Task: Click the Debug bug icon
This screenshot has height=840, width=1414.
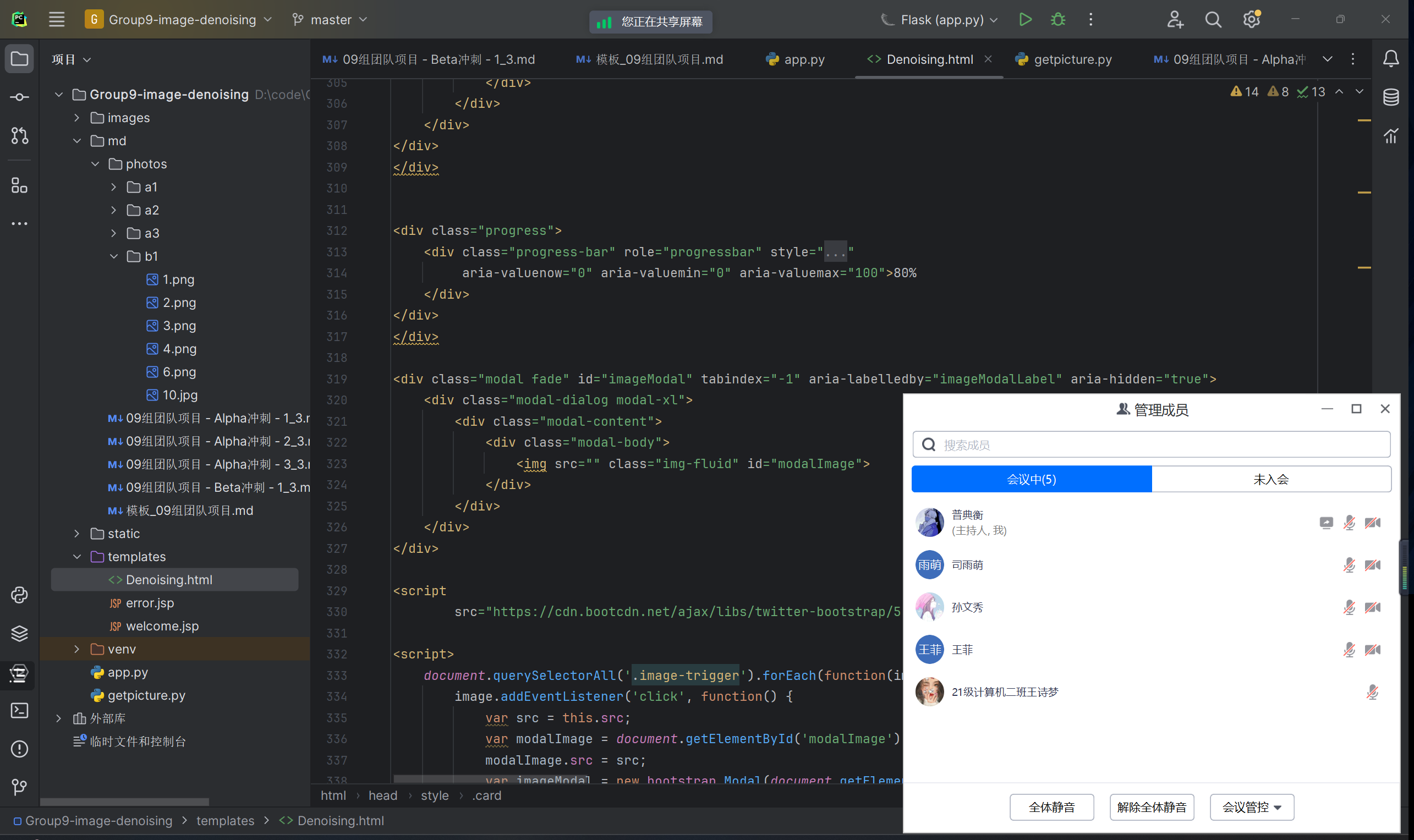Action: [1057, 20]
